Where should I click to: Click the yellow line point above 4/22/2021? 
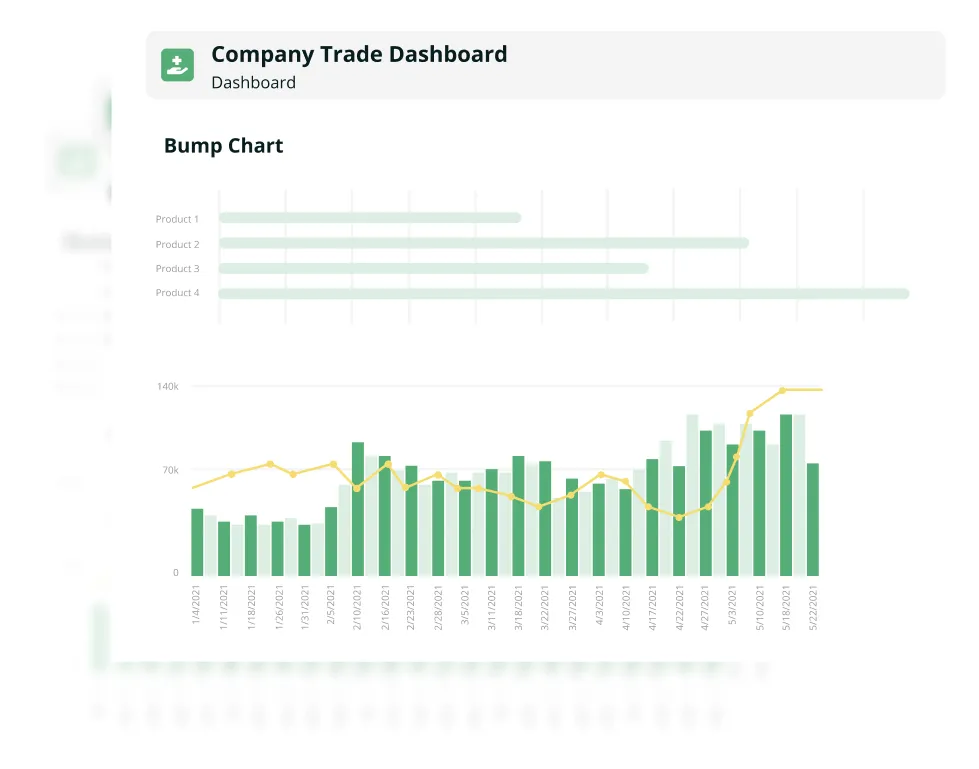[679, 517]
